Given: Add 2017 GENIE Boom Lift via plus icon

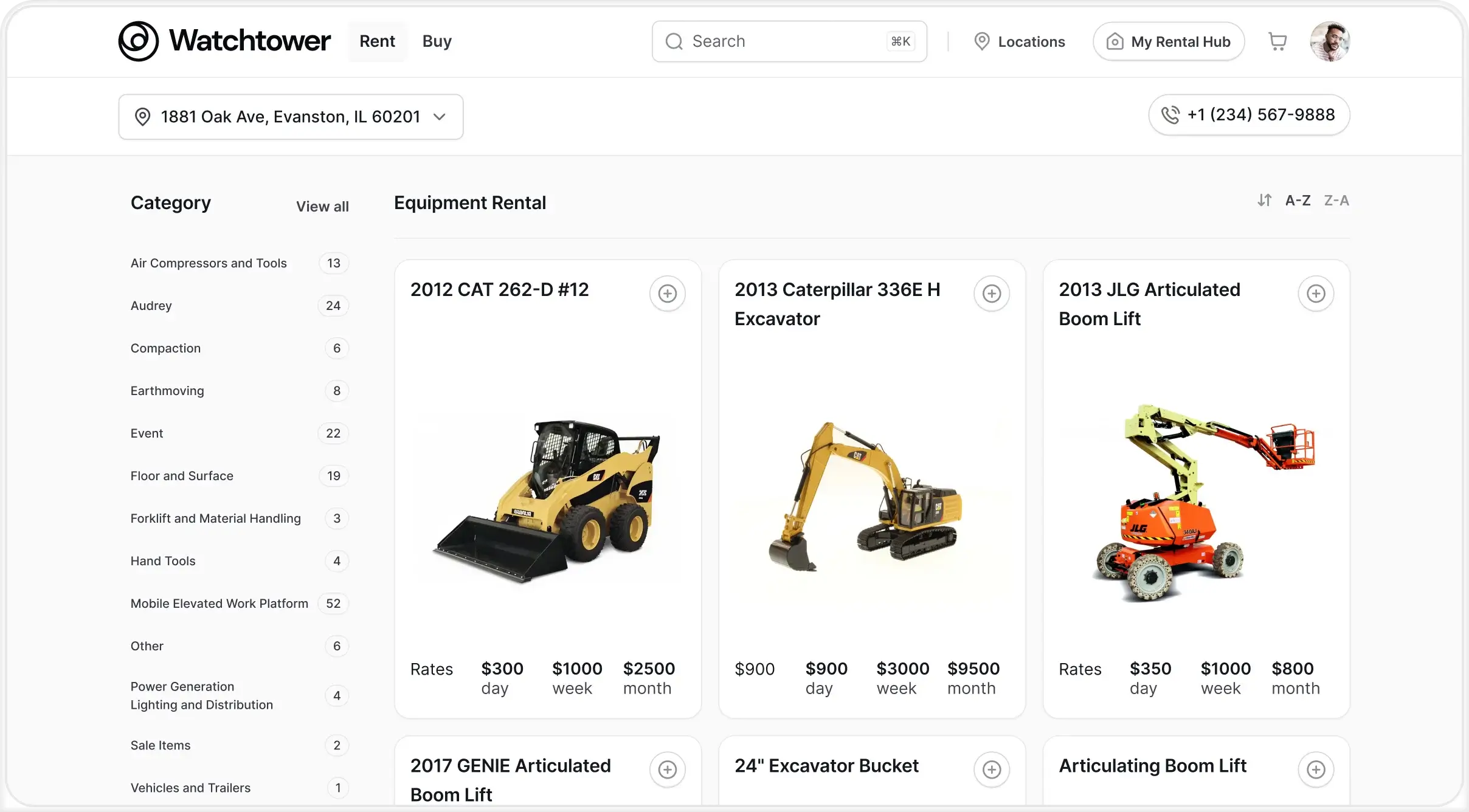Looking at the screenshot, I should [x=667, y=769].
